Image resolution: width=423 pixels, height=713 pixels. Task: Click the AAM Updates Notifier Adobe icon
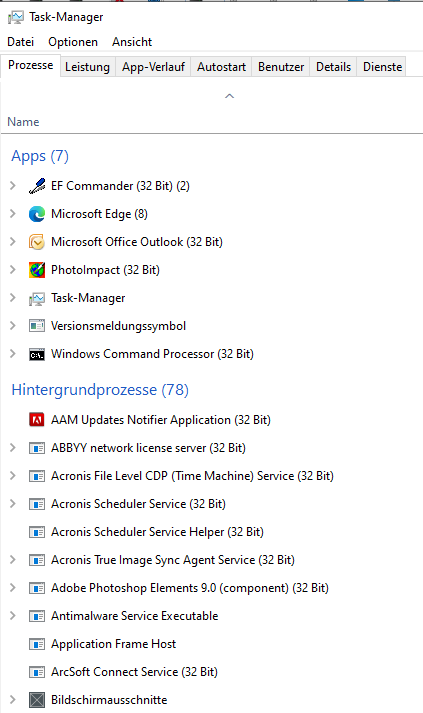[x=37, y=420]
